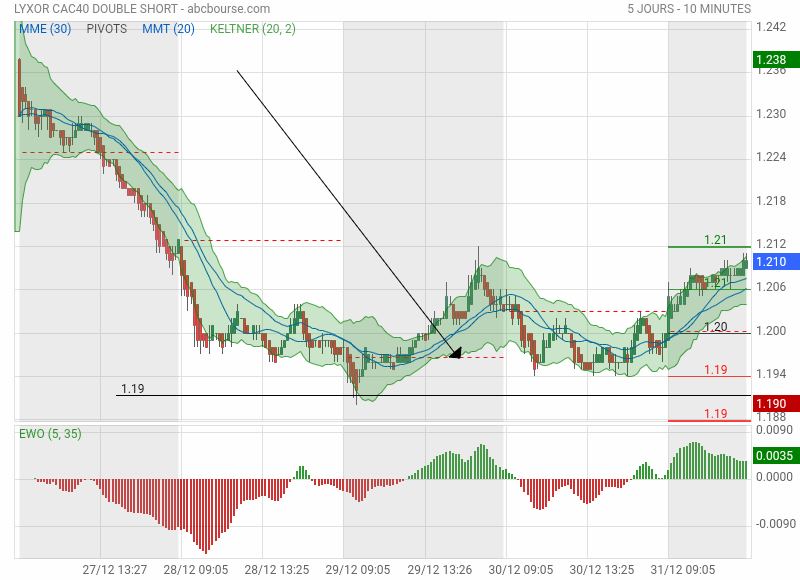Screen dimensions: 800x580
Task: Click the 28/12 13:25 time axis label
Action: (x=277, y=569)
